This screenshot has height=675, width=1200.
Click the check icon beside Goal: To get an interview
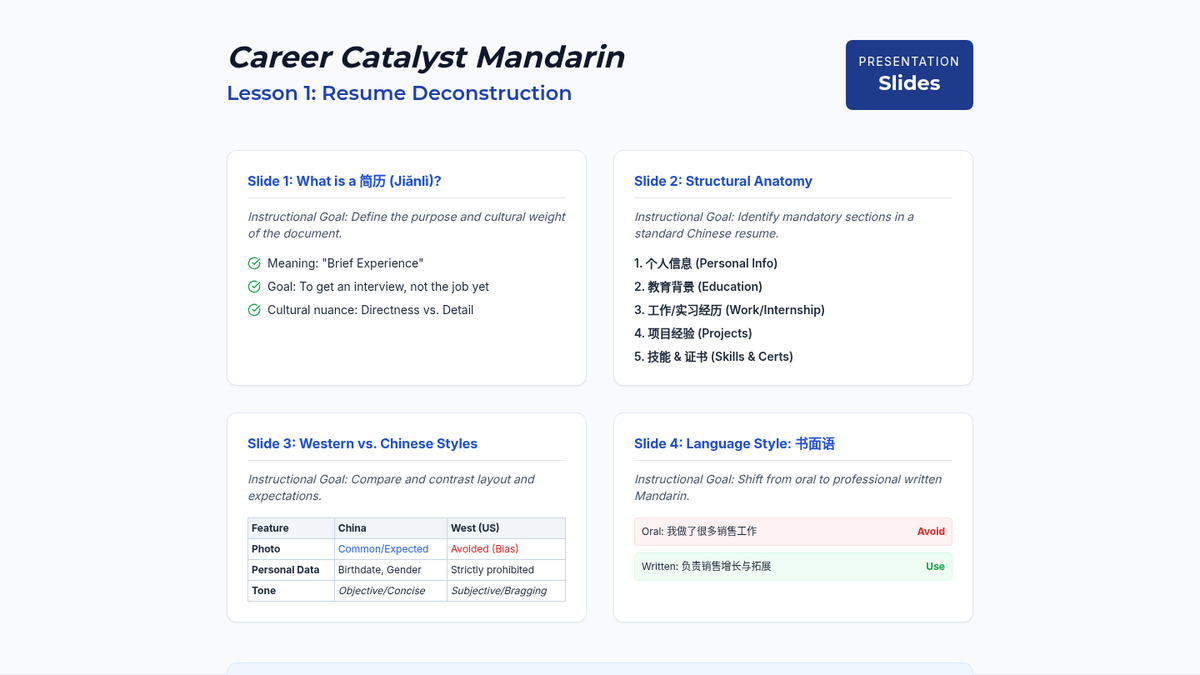(254, 287)
